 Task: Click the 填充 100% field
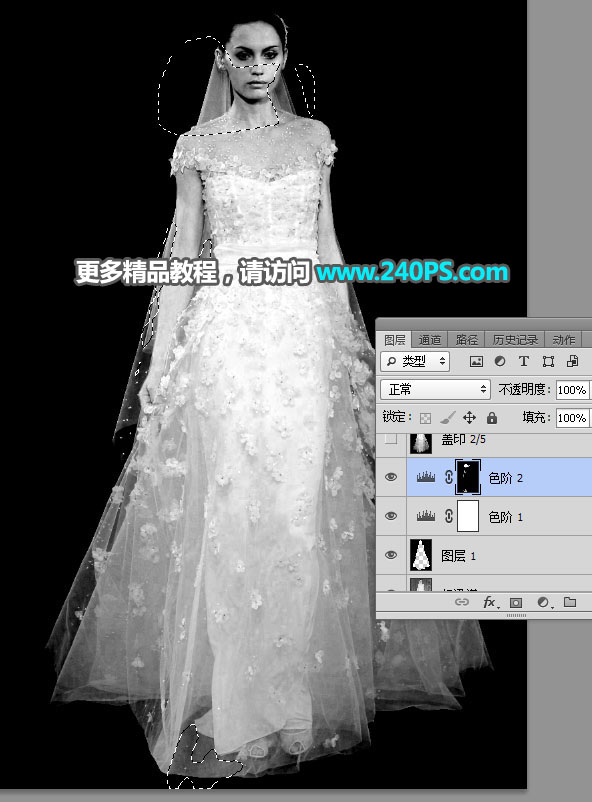coord(574,418)
